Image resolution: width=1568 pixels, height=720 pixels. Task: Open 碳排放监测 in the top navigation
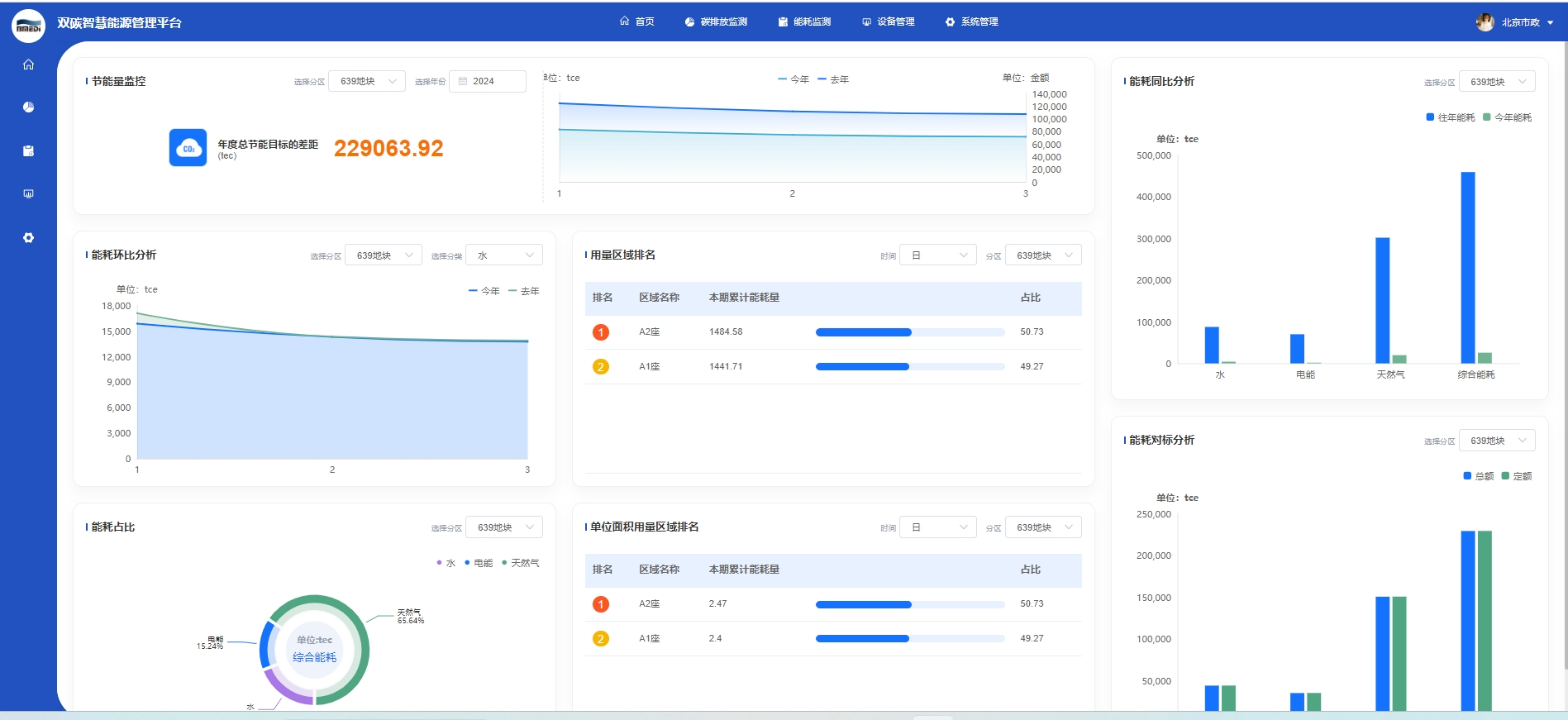[716, 21]
